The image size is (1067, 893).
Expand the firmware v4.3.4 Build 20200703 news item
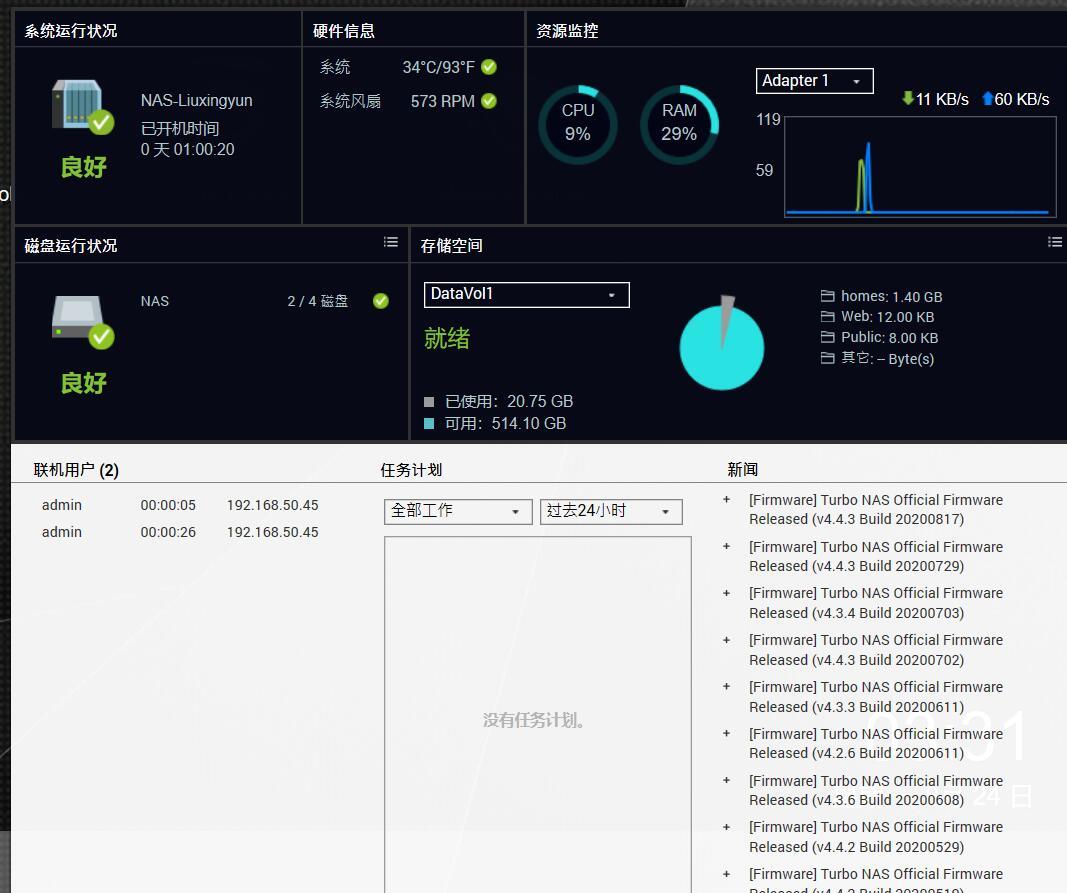(x=727, y=593)
